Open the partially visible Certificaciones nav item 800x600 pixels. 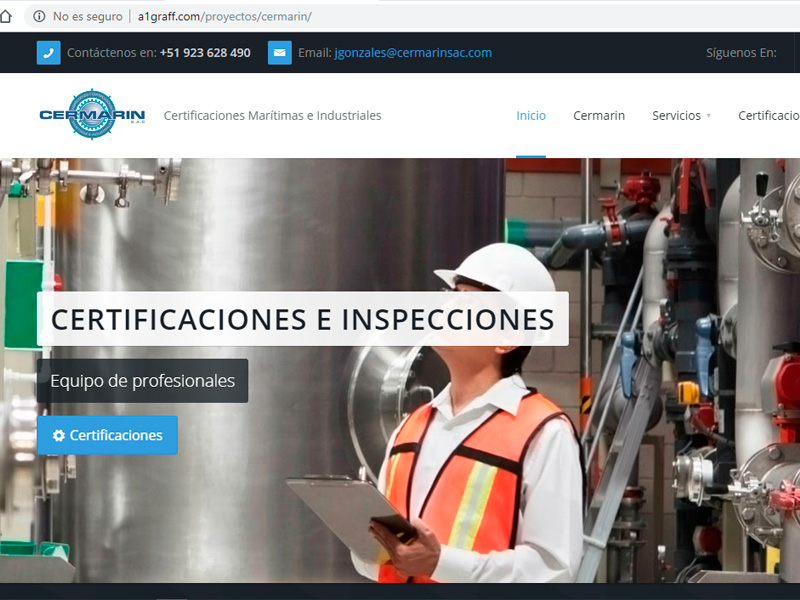pos(768,116)
